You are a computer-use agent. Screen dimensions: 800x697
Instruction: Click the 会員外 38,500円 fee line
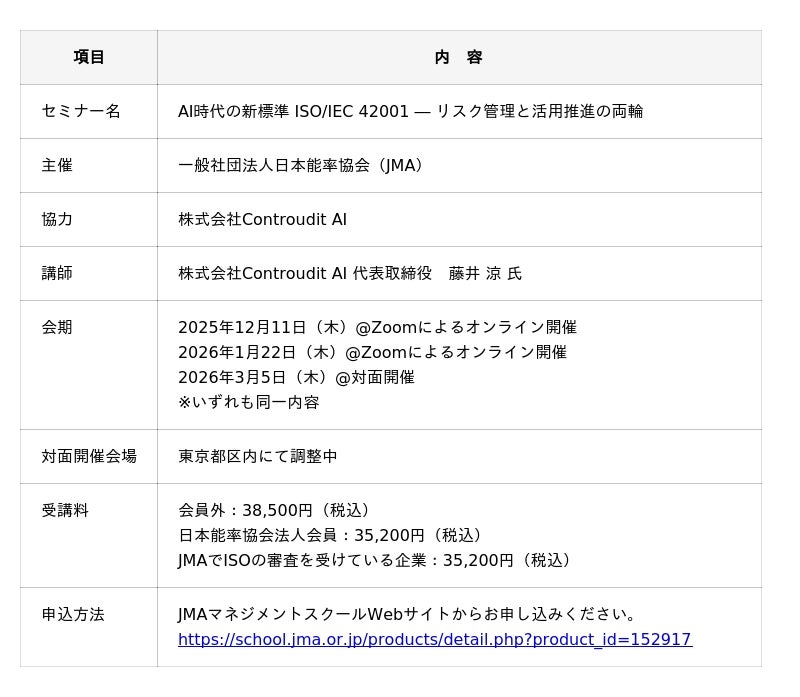(x=279, y=510)
